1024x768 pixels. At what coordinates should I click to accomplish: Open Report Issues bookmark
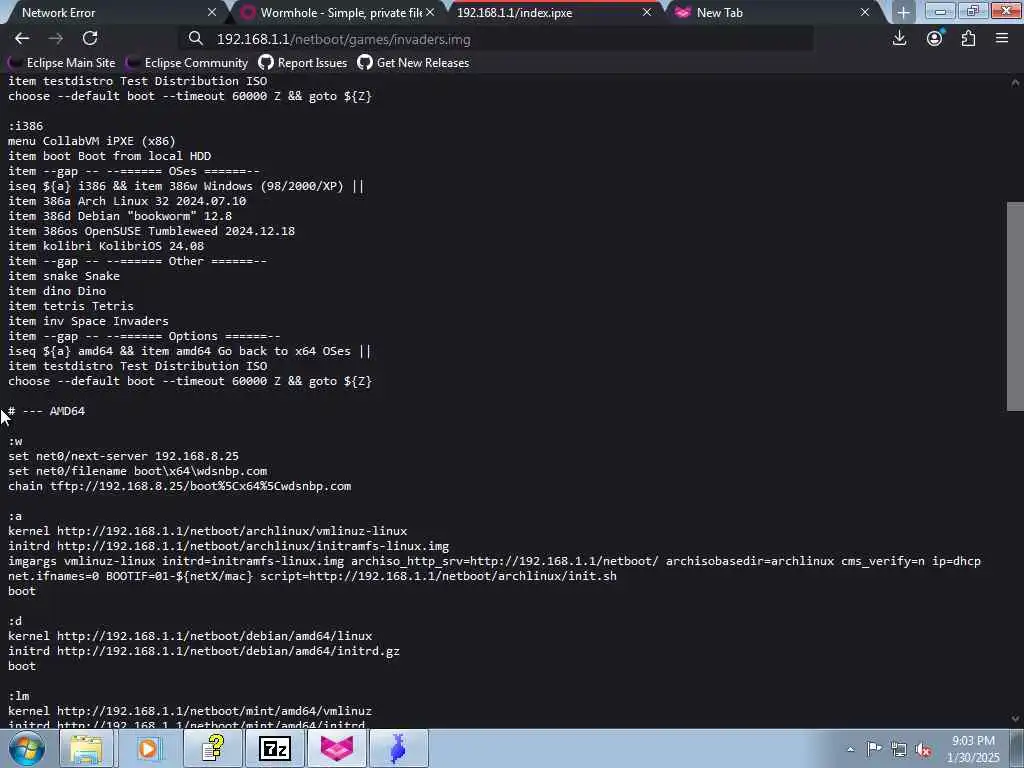pos(302,63)
